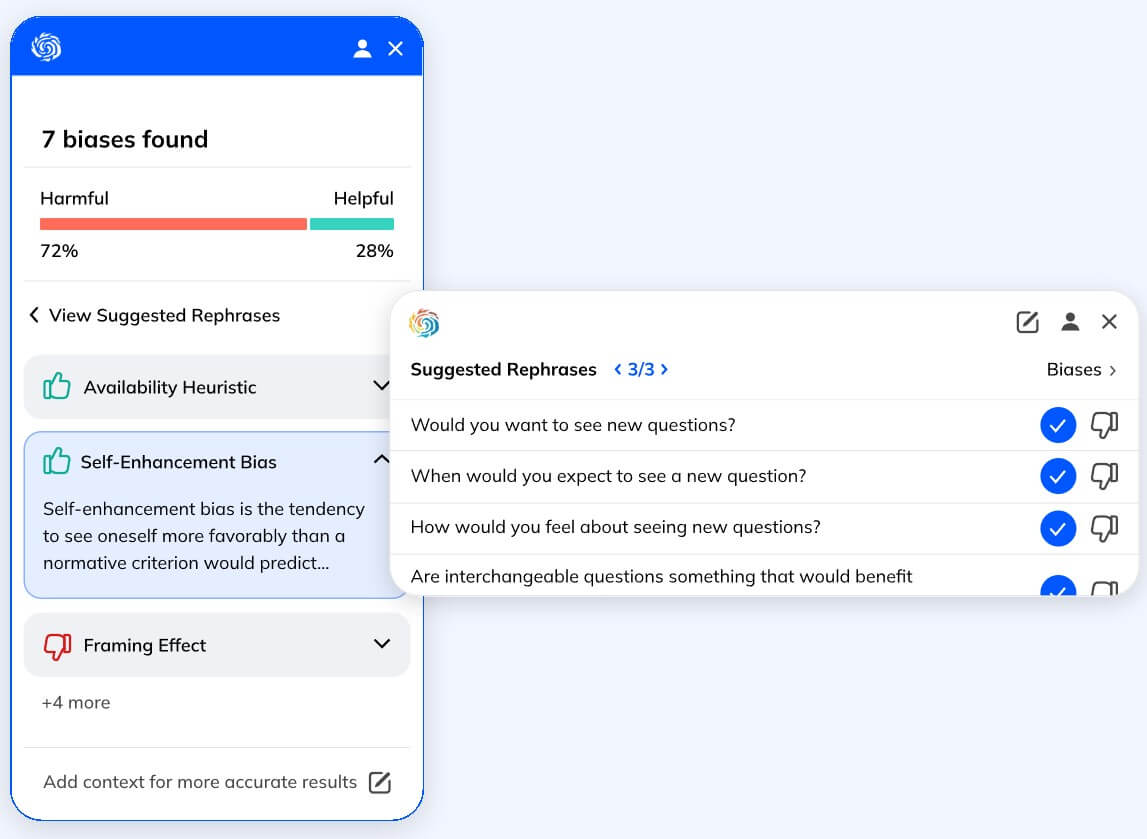Select rephrase 'When would you expect to see a new question?'
Image resolution: width=1147 pixels, height=839 pixels.
pyautogui.click(x=609, y=476)
